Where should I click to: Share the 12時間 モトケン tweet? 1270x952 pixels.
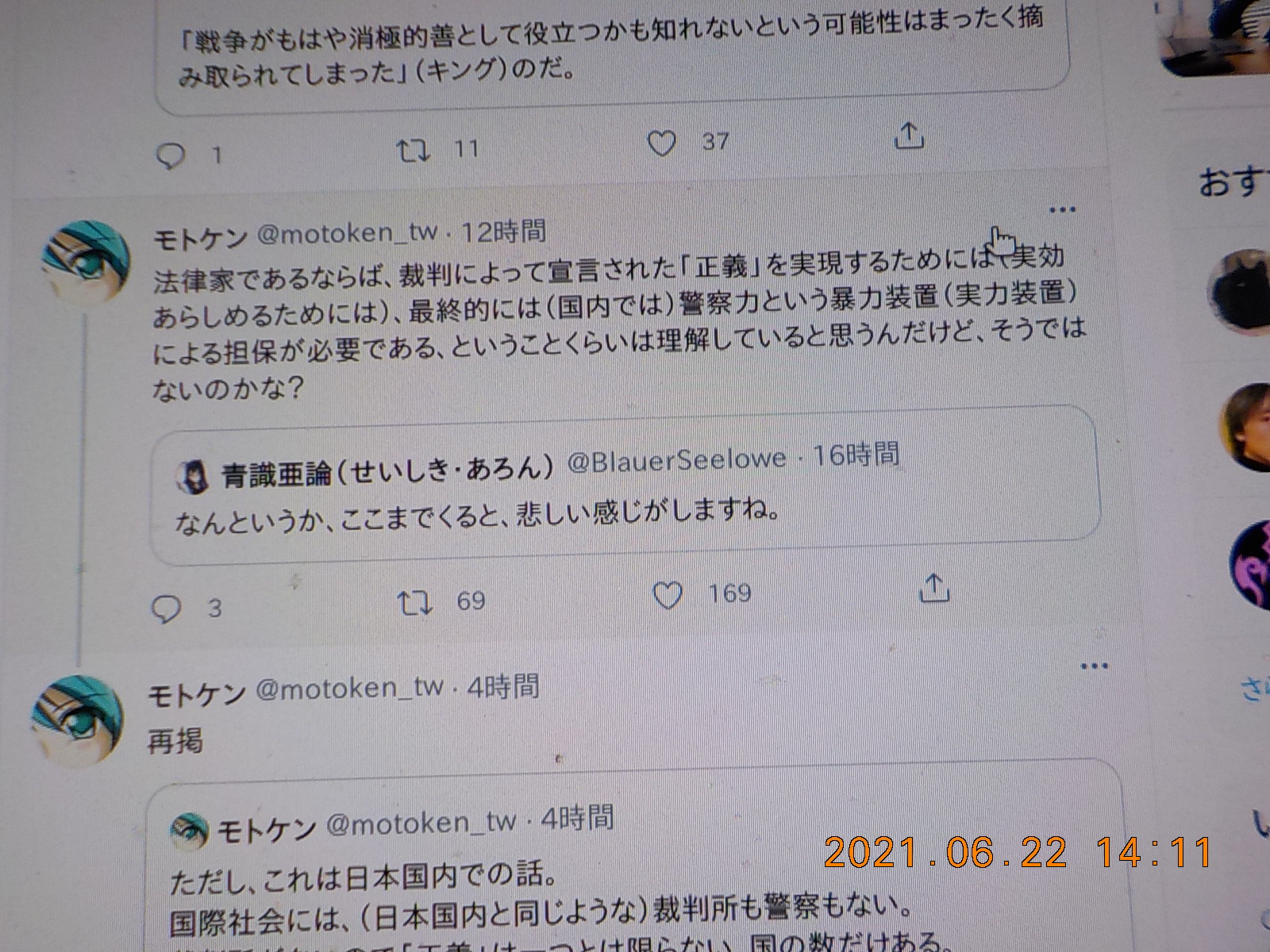934,588
